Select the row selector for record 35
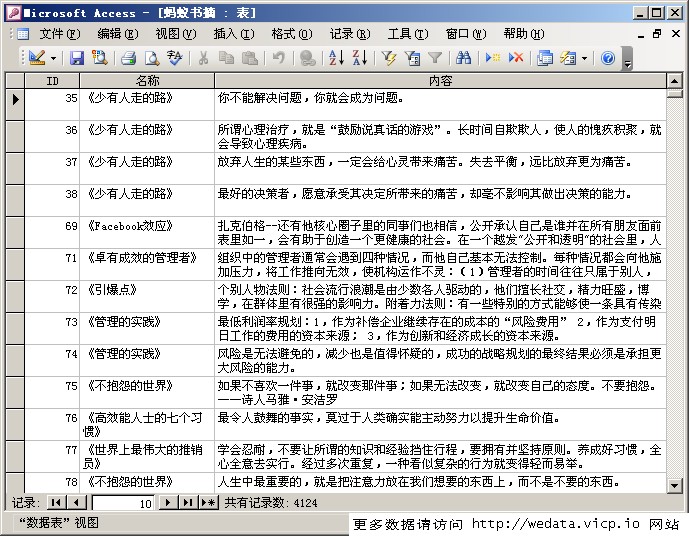Screen dimensions: 689x536 click(x=15, y=105)
